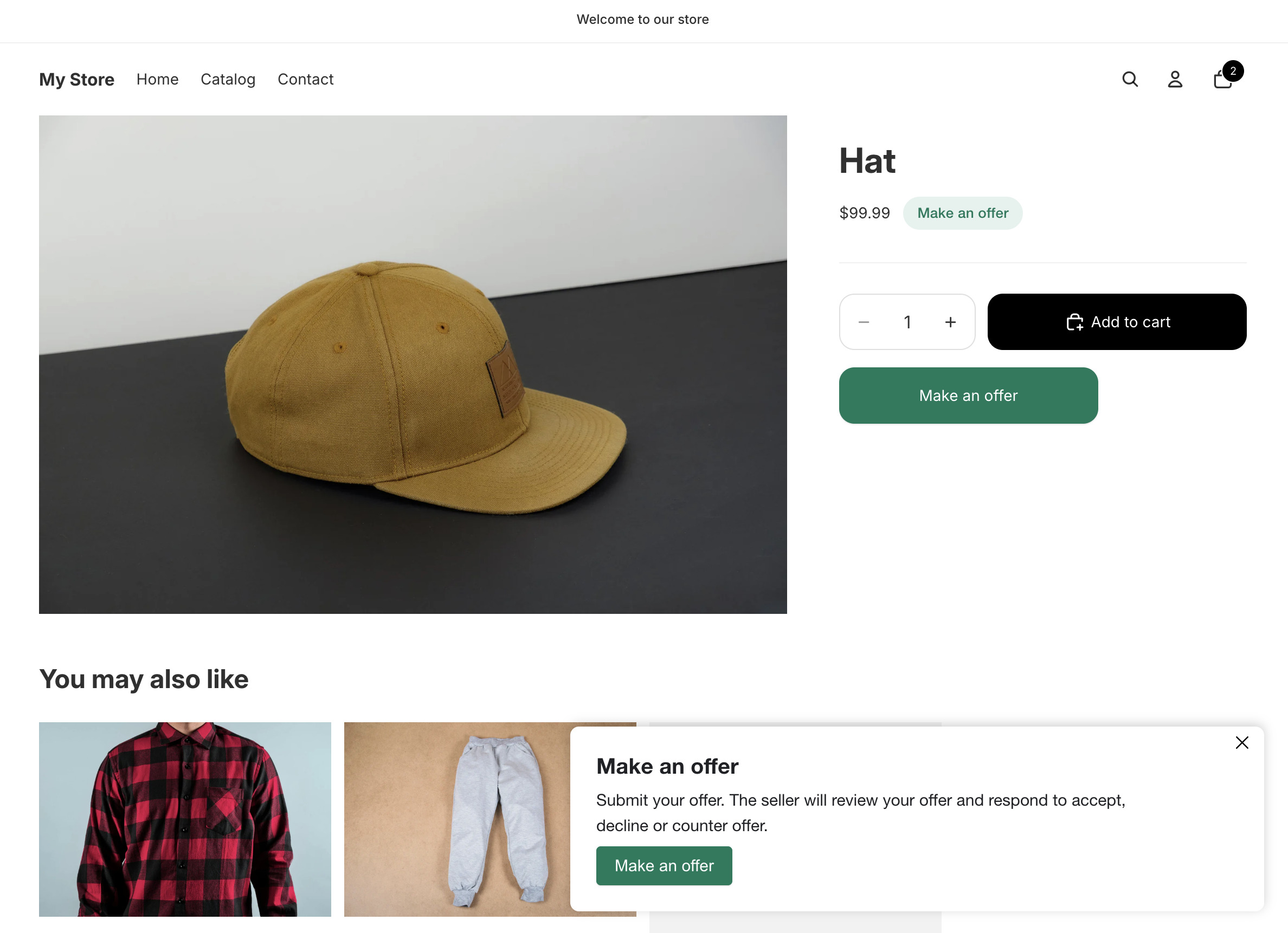This screenshot has height=933, width=1288.
Task: Open the shopping cart icon
Action: 1221,81
